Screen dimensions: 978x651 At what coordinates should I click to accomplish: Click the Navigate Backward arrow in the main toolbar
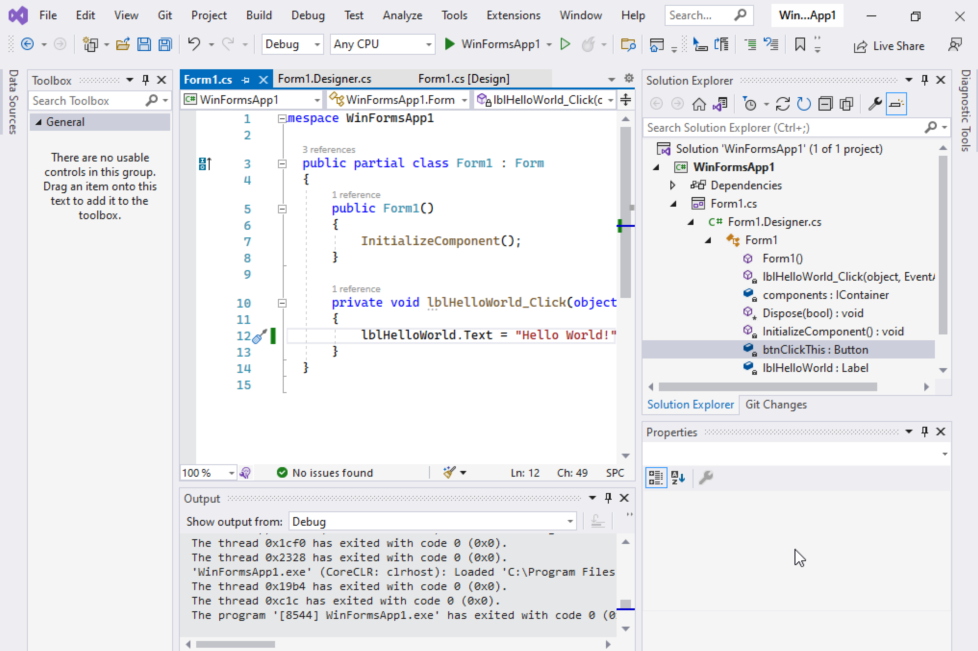coord(27,44)
